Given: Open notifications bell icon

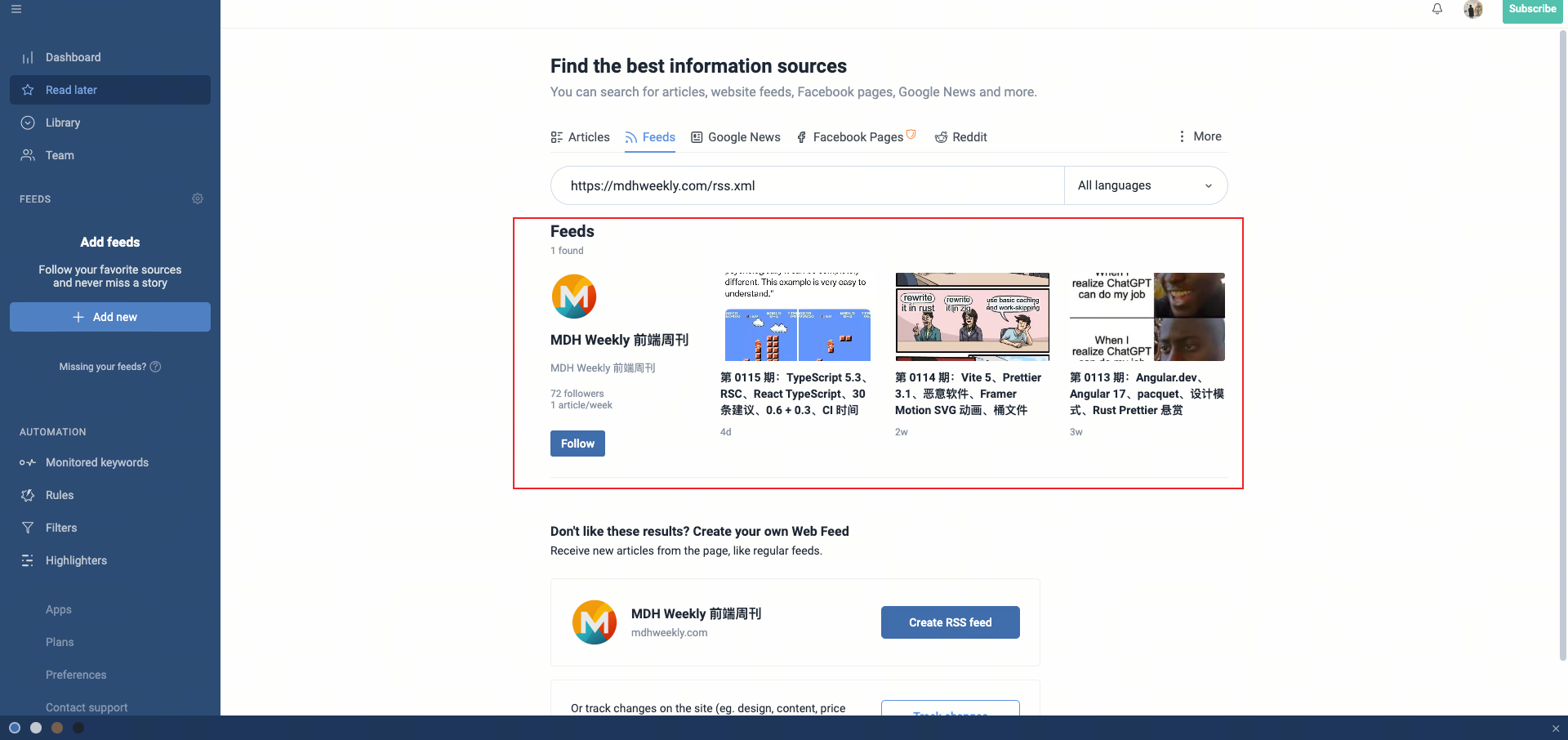Looking at the screenshot, I should [1437, 9].
